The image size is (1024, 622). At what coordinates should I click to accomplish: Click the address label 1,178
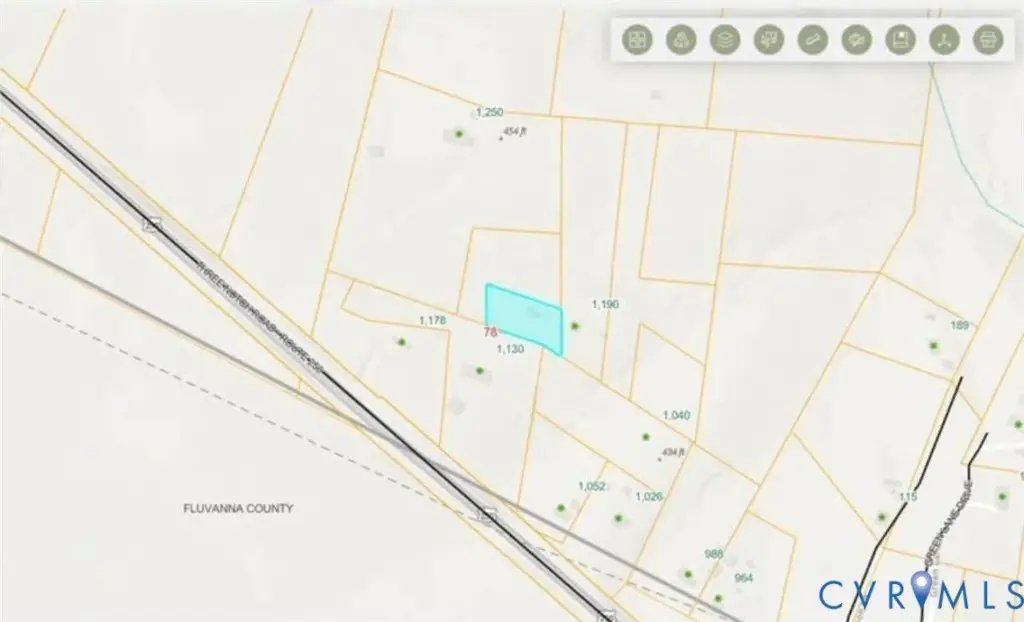click(432, 320)
